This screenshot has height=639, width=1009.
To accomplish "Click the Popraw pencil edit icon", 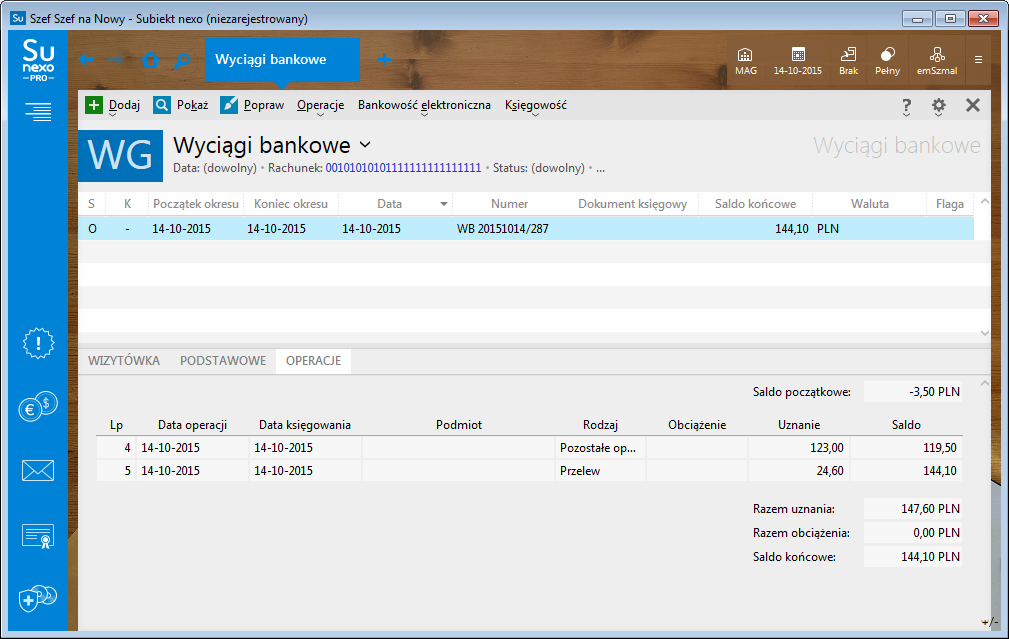I will (x=229, y=105).
